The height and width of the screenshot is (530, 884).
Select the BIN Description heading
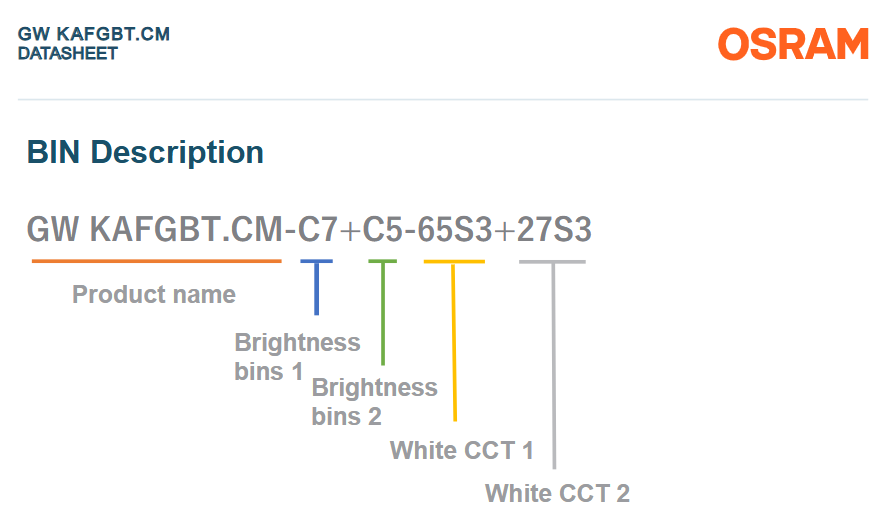coord(145,152)
